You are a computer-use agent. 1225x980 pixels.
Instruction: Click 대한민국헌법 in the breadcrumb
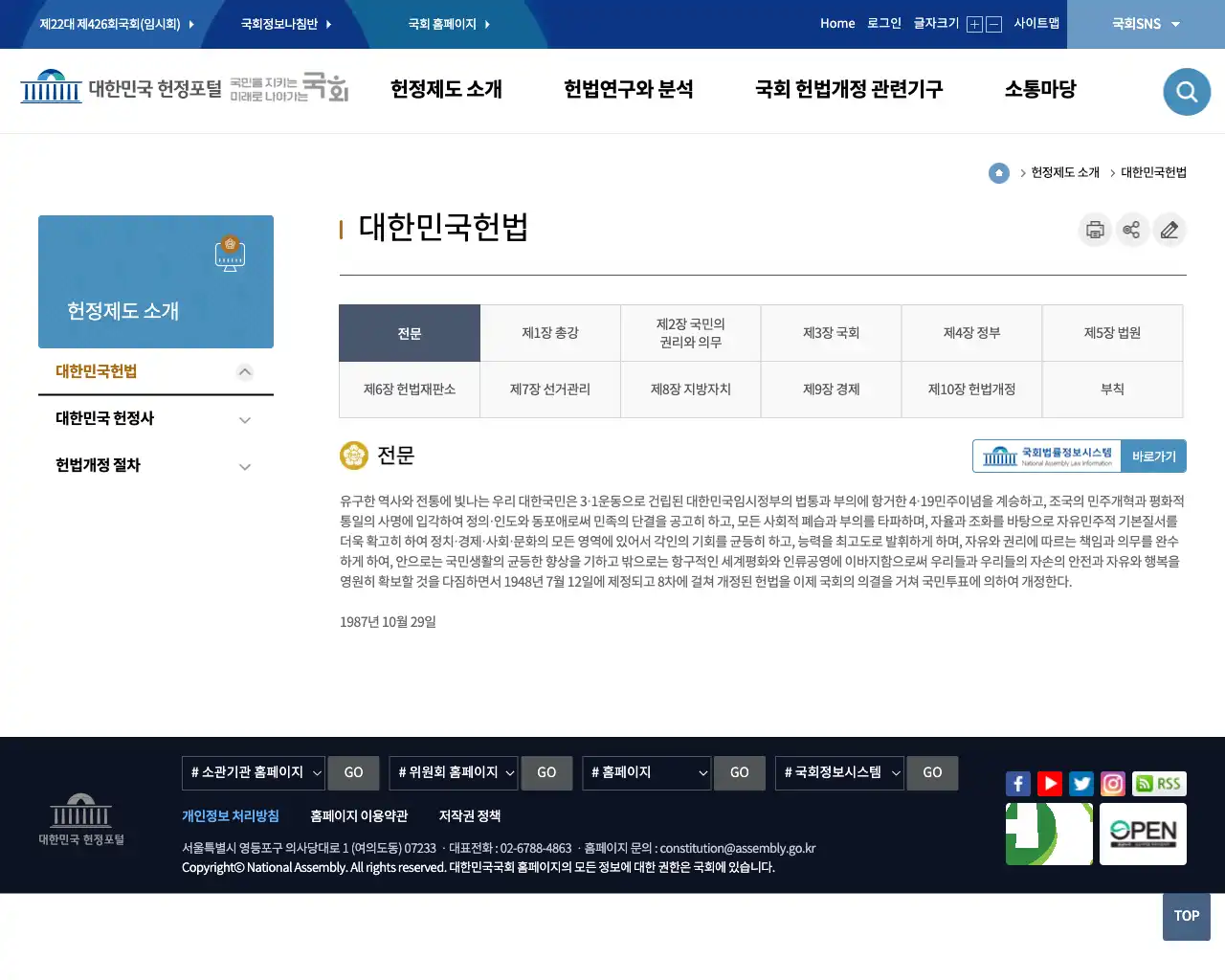click(x=1154, y=173)
